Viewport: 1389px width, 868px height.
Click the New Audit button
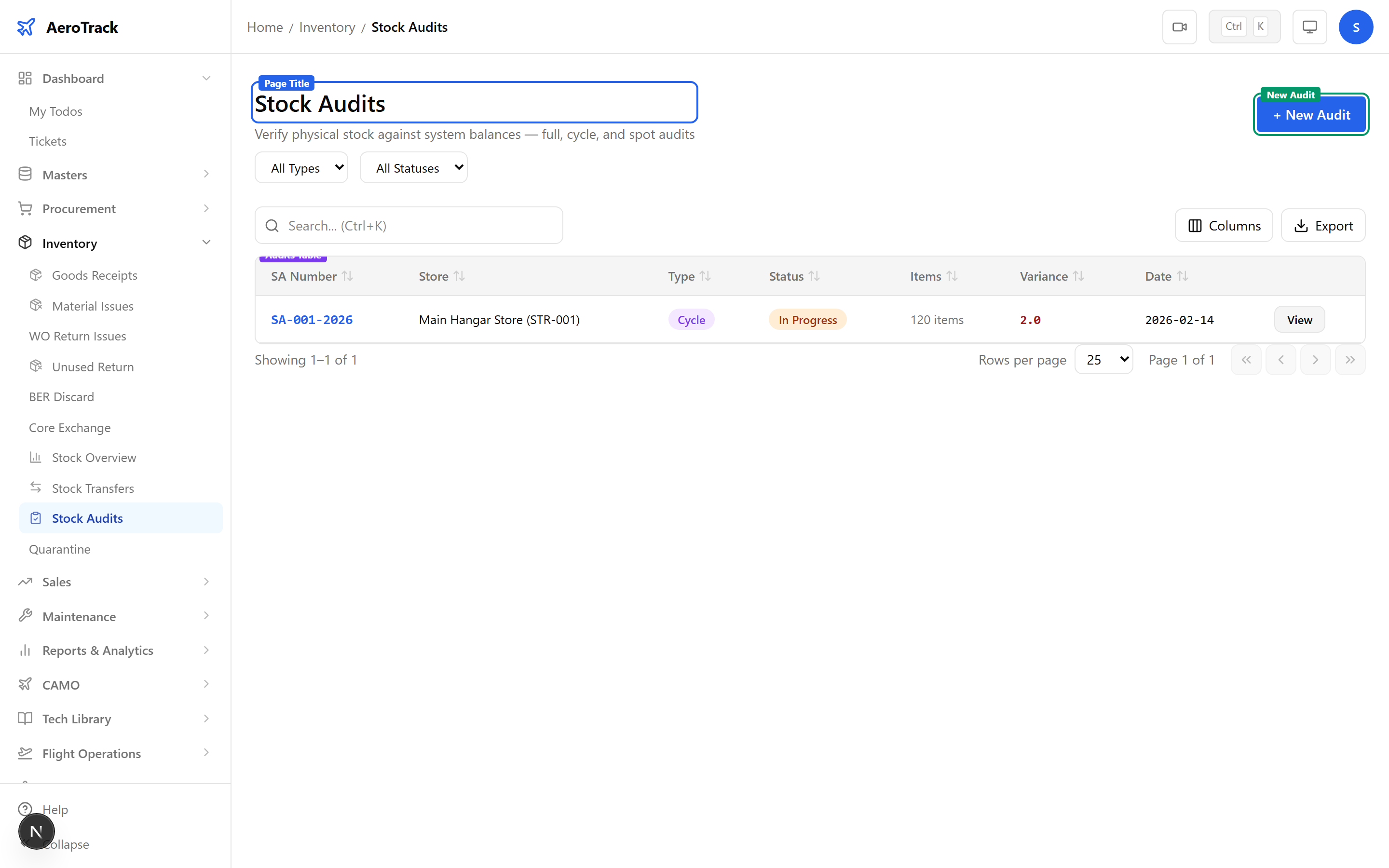1311,115
